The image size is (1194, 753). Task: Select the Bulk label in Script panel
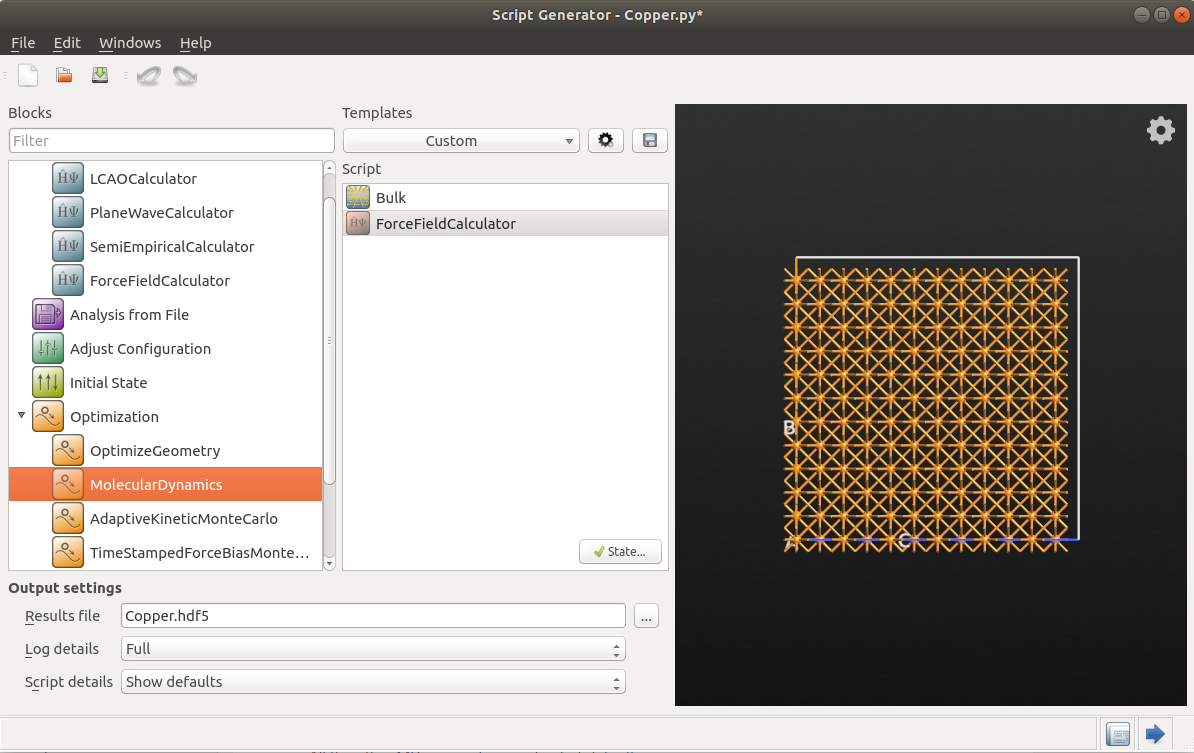pyautogui.click(x=391, y=198)
